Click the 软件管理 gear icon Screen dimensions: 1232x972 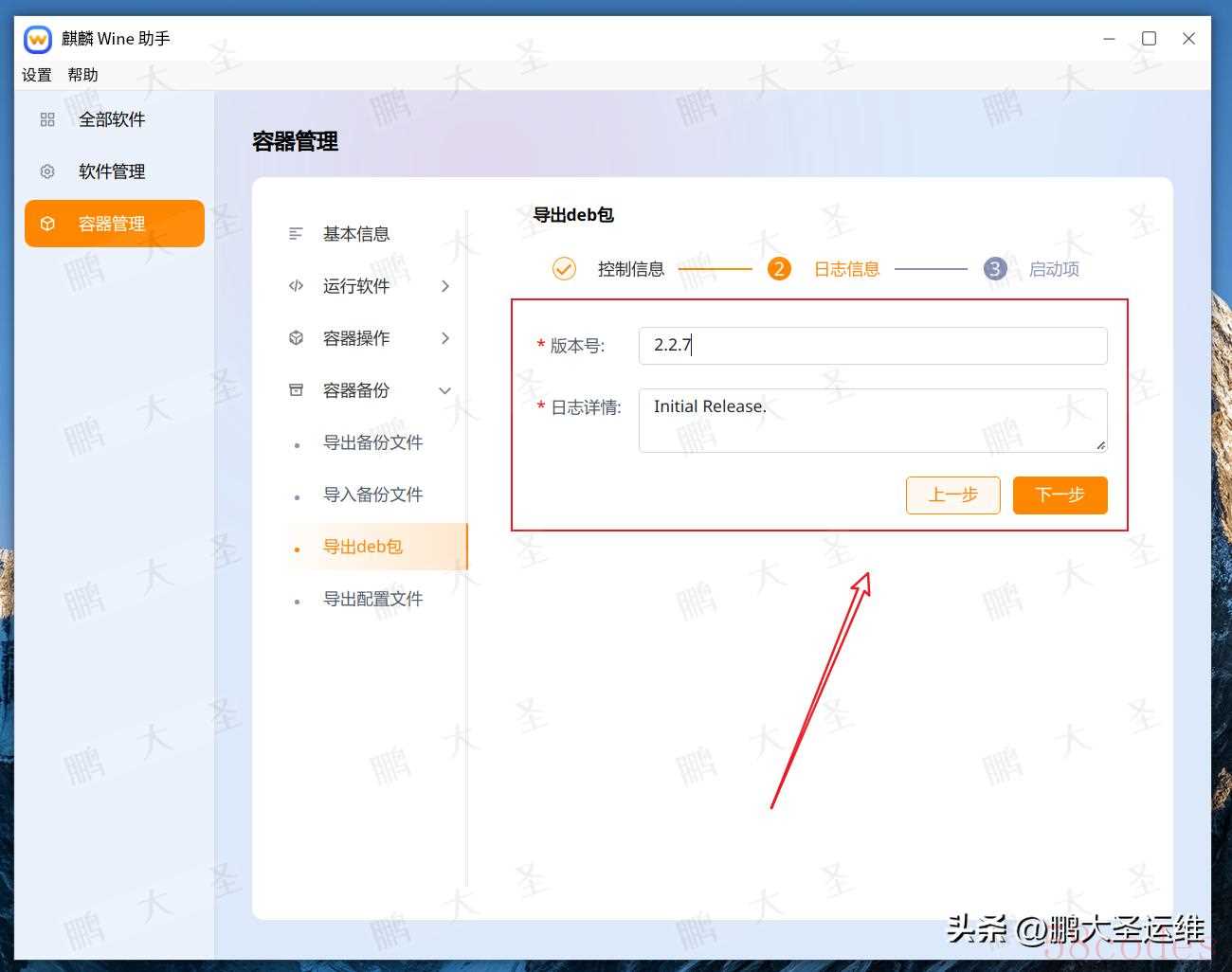click(47, 171)
